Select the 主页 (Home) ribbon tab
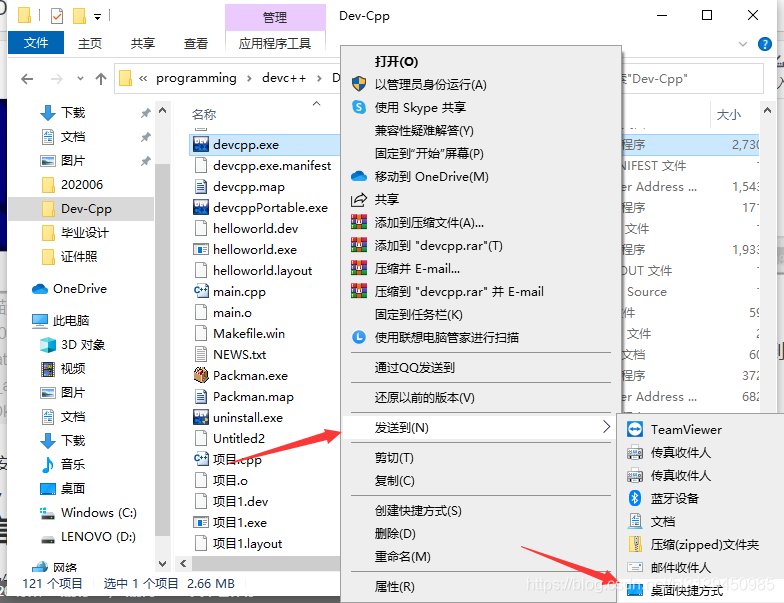Screen dimensions: 784x603 90,44
